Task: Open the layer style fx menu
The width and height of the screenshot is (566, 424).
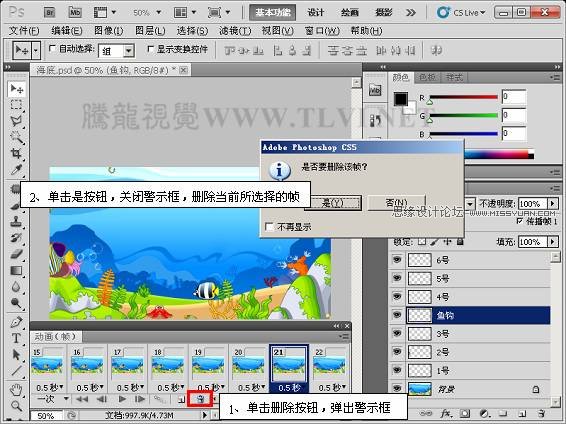Action: tap(445, 414)
